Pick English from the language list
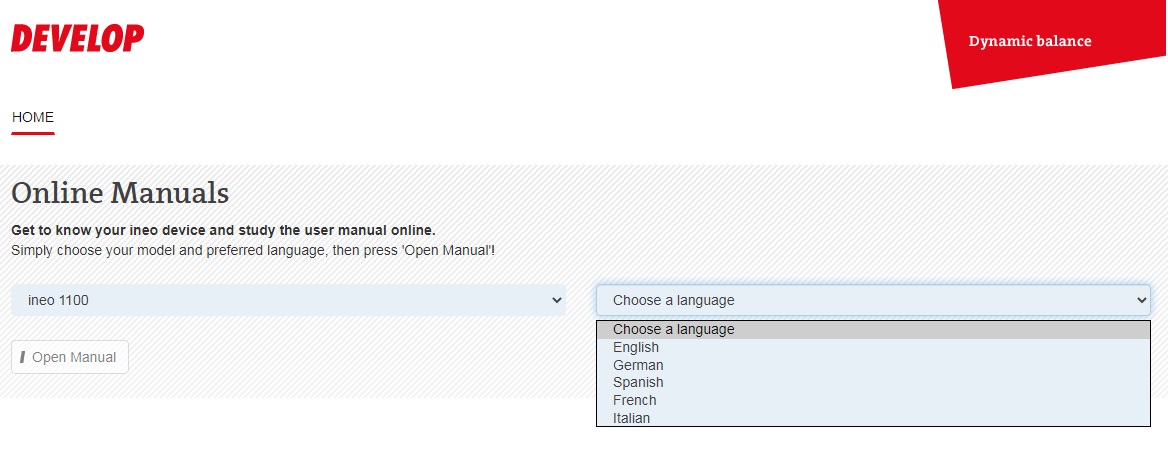Image resolution: width=1168 pixels, height=457 pixels. click(x=636, y=347)
